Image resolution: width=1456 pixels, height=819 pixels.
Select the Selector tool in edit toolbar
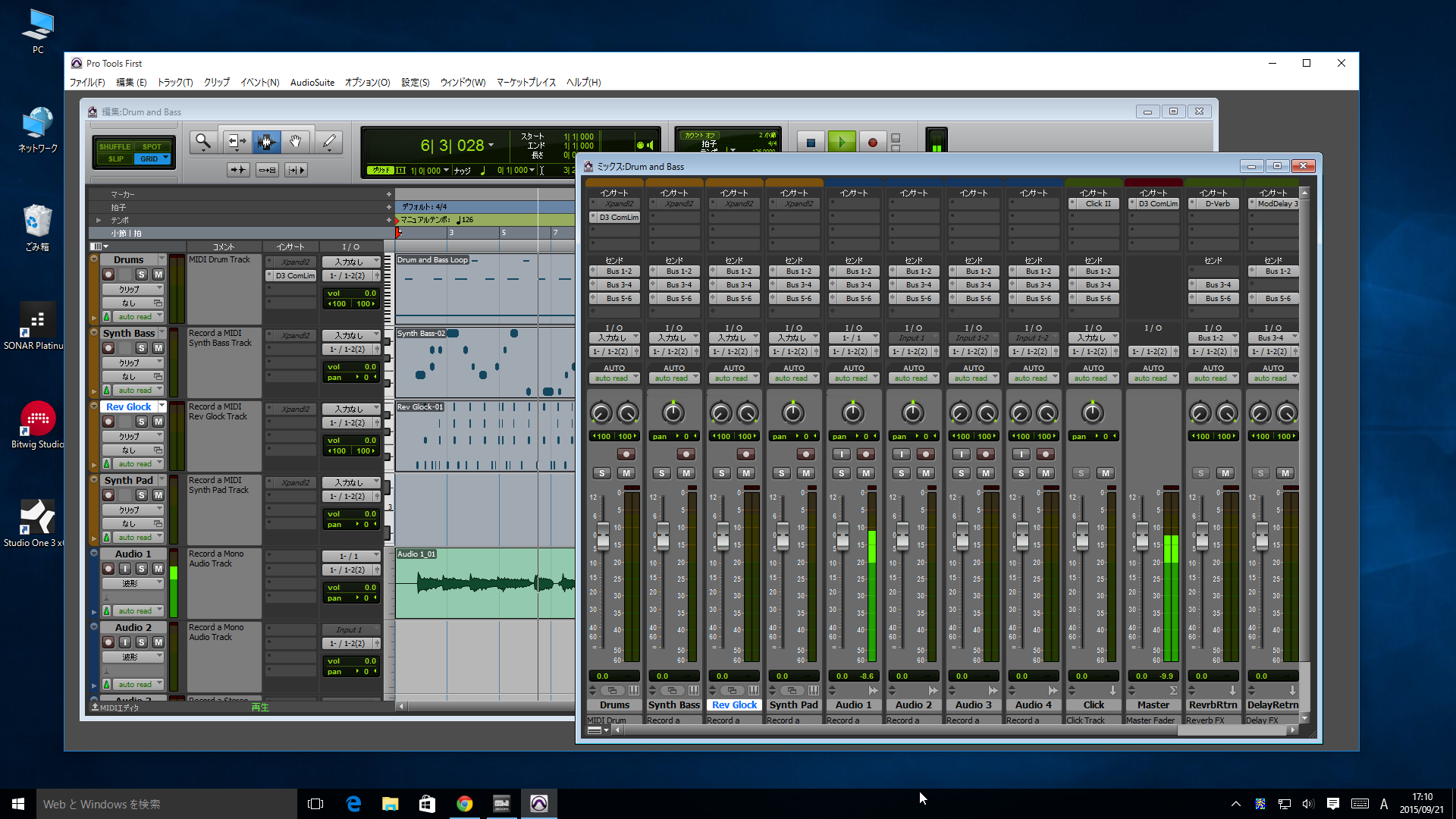pos(265,142)
